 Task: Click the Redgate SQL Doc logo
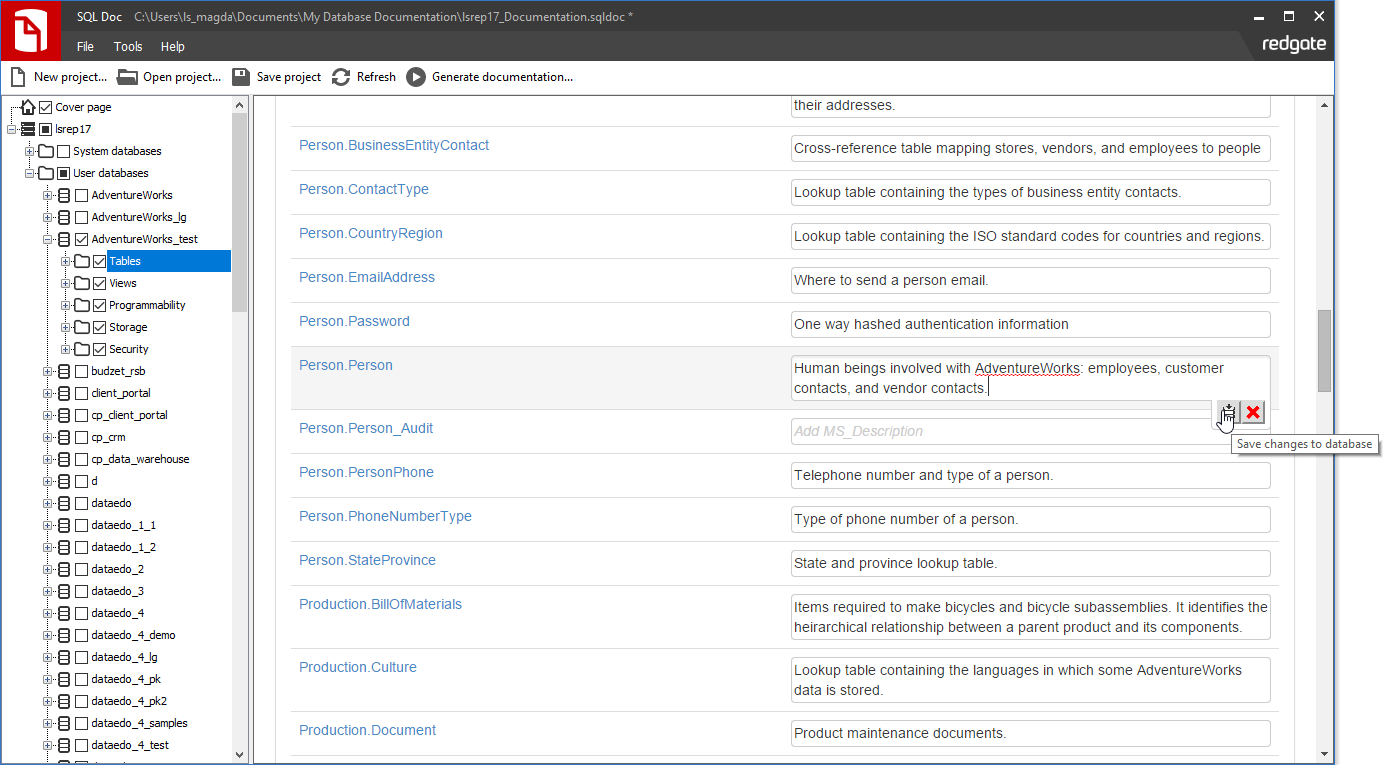(31, 31)
